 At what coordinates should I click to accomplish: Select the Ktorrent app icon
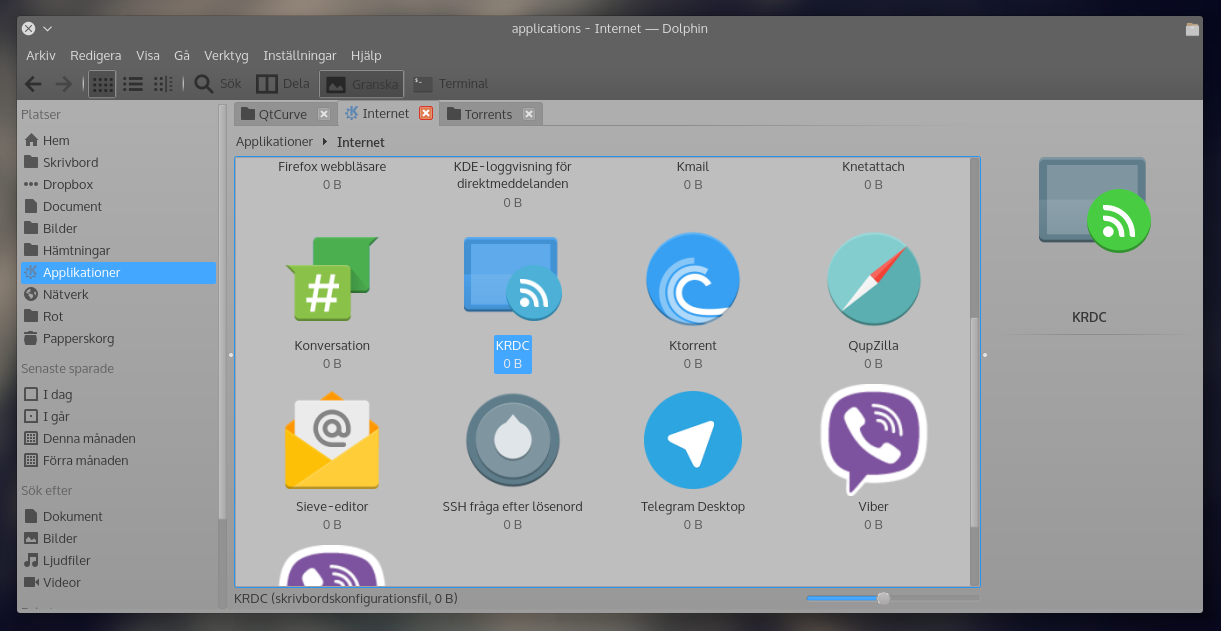coord(693,279)
